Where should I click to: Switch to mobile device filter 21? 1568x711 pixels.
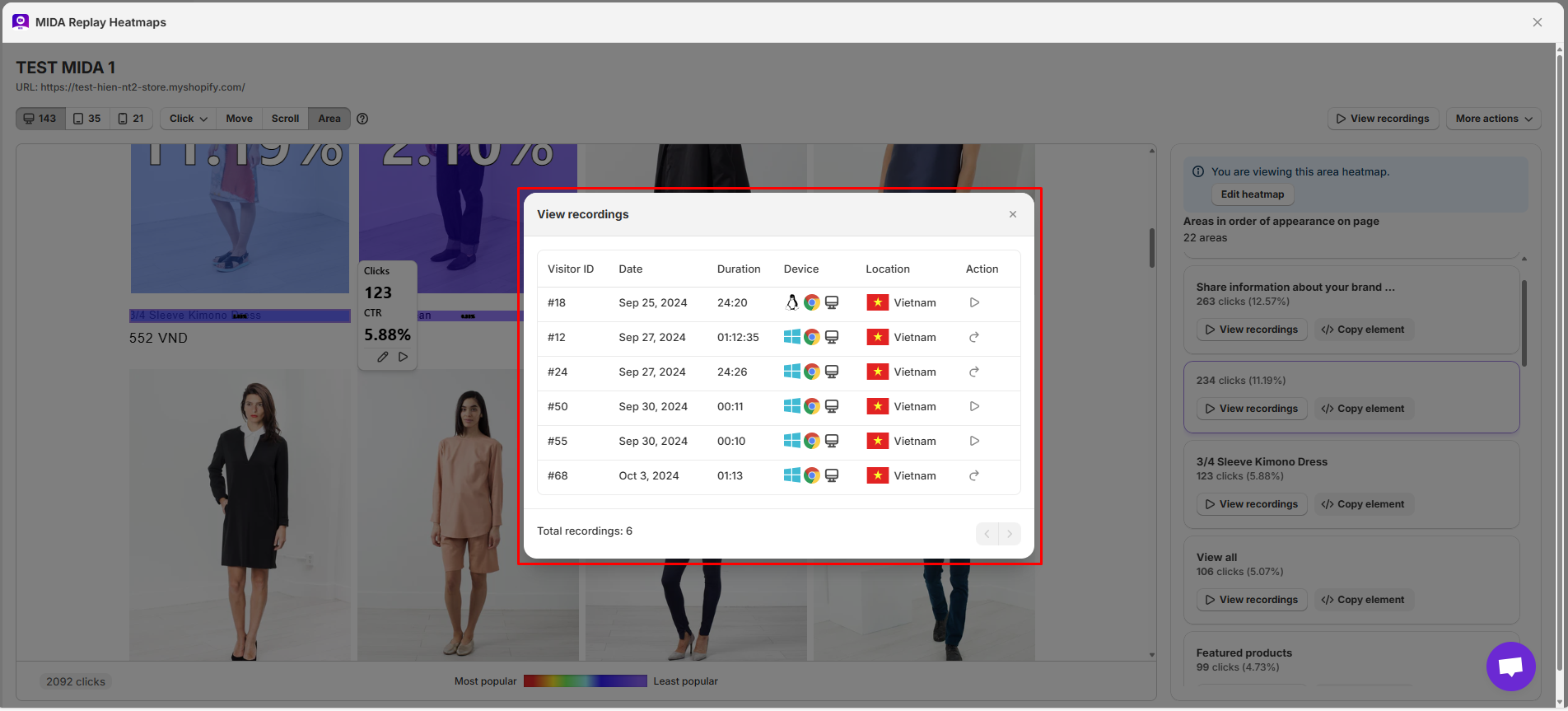(x=131, y=119)
